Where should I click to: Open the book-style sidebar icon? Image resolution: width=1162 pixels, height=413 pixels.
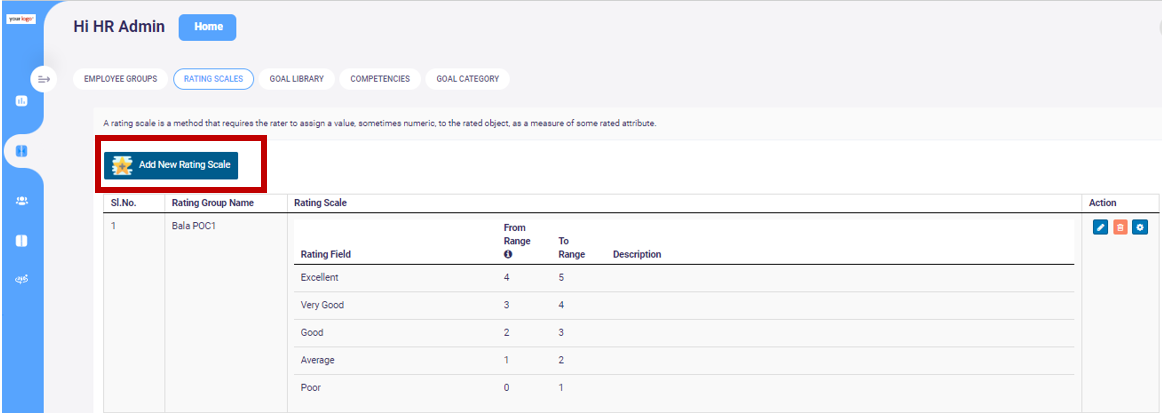point(21,240)
